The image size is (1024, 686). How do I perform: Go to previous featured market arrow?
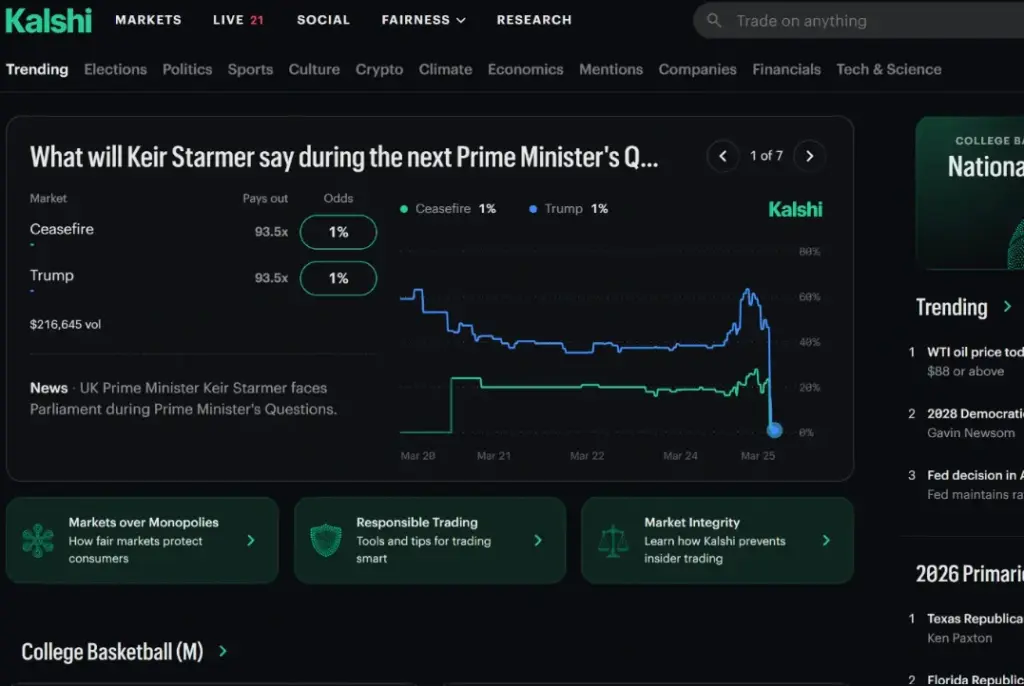723,156
